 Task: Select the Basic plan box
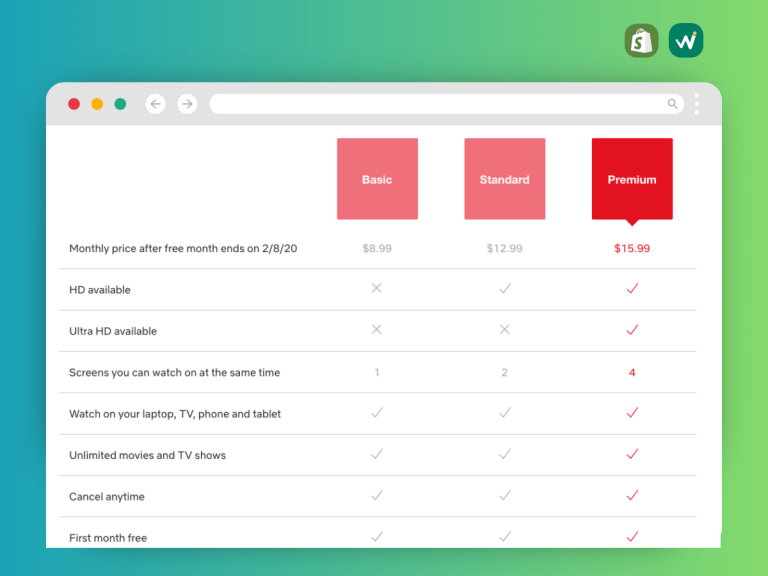coord(377,179)
